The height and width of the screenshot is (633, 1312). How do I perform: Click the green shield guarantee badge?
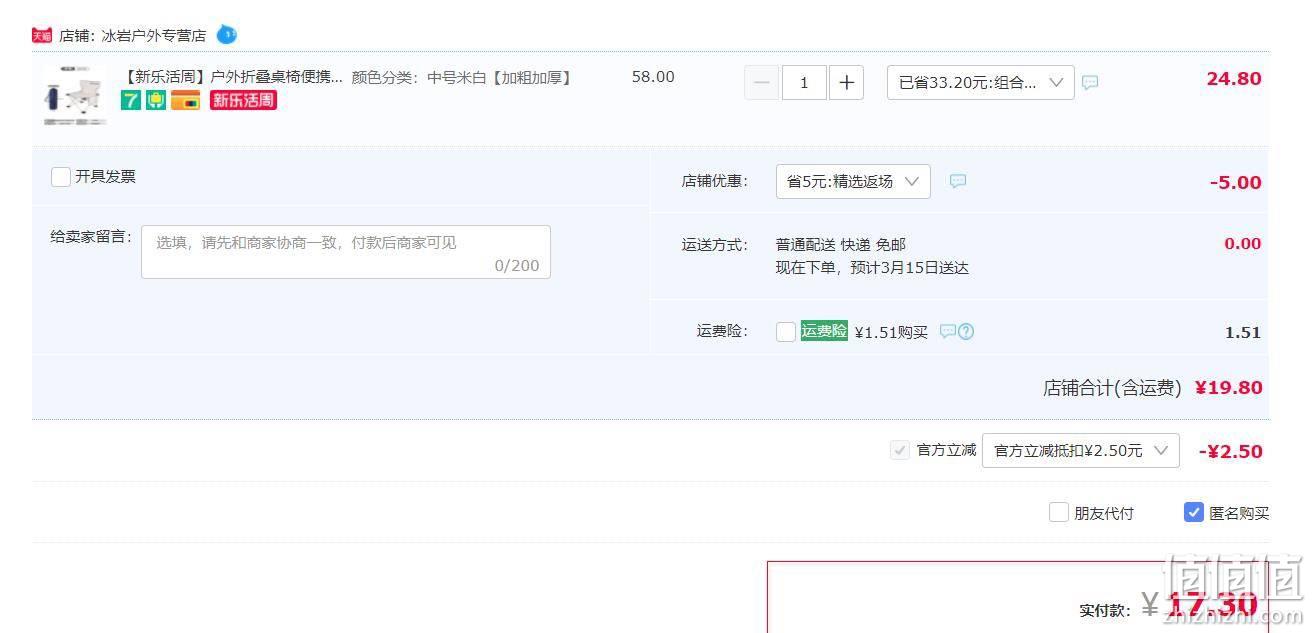[156, 100]
